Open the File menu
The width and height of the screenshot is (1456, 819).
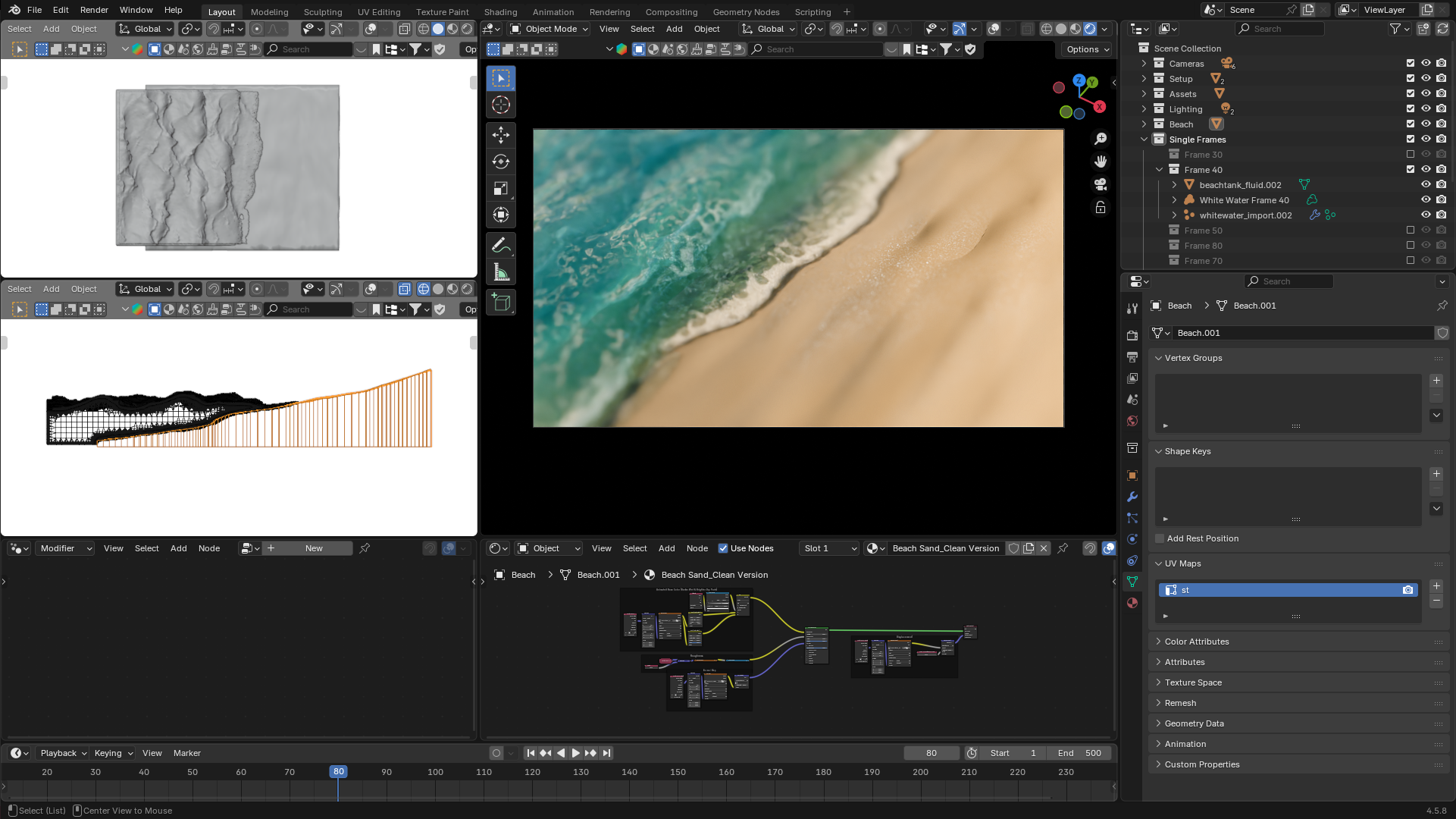point(34,10)
